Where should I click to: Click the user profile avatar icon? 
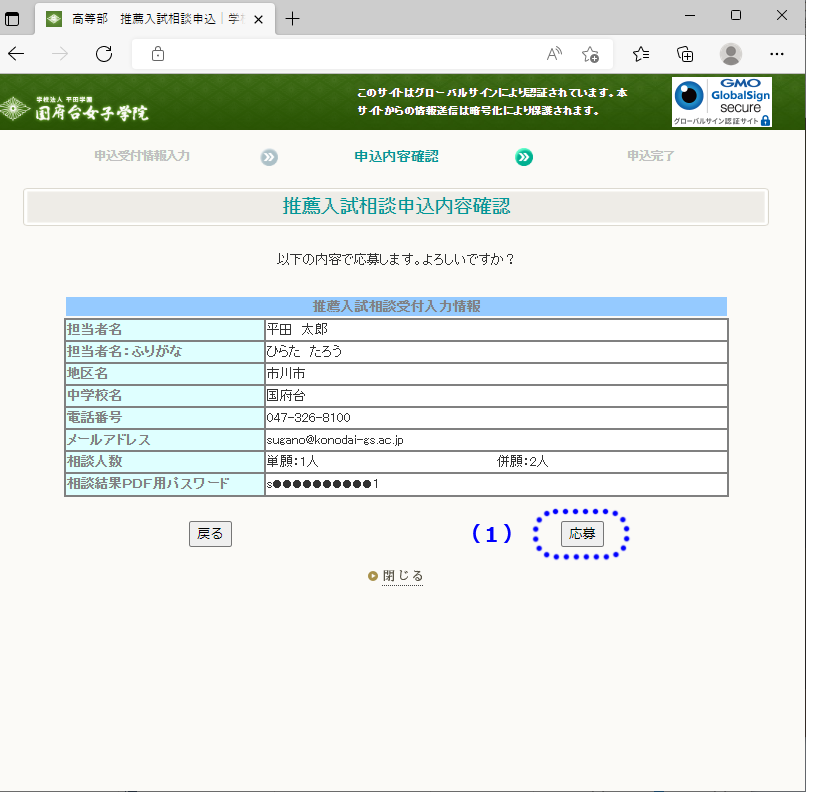tap(731, 54)
